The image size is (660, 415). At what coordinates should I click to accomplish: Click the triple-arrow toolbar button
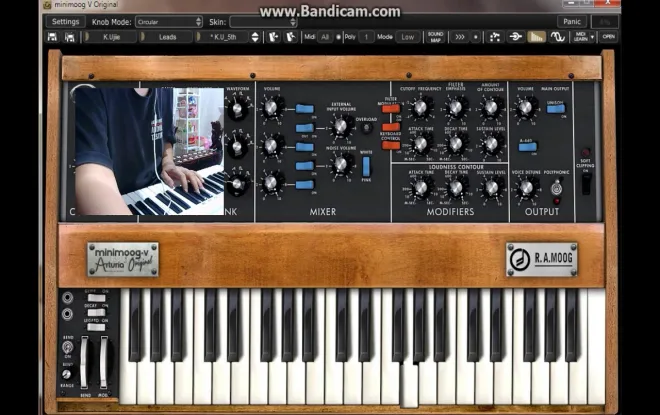460,37
